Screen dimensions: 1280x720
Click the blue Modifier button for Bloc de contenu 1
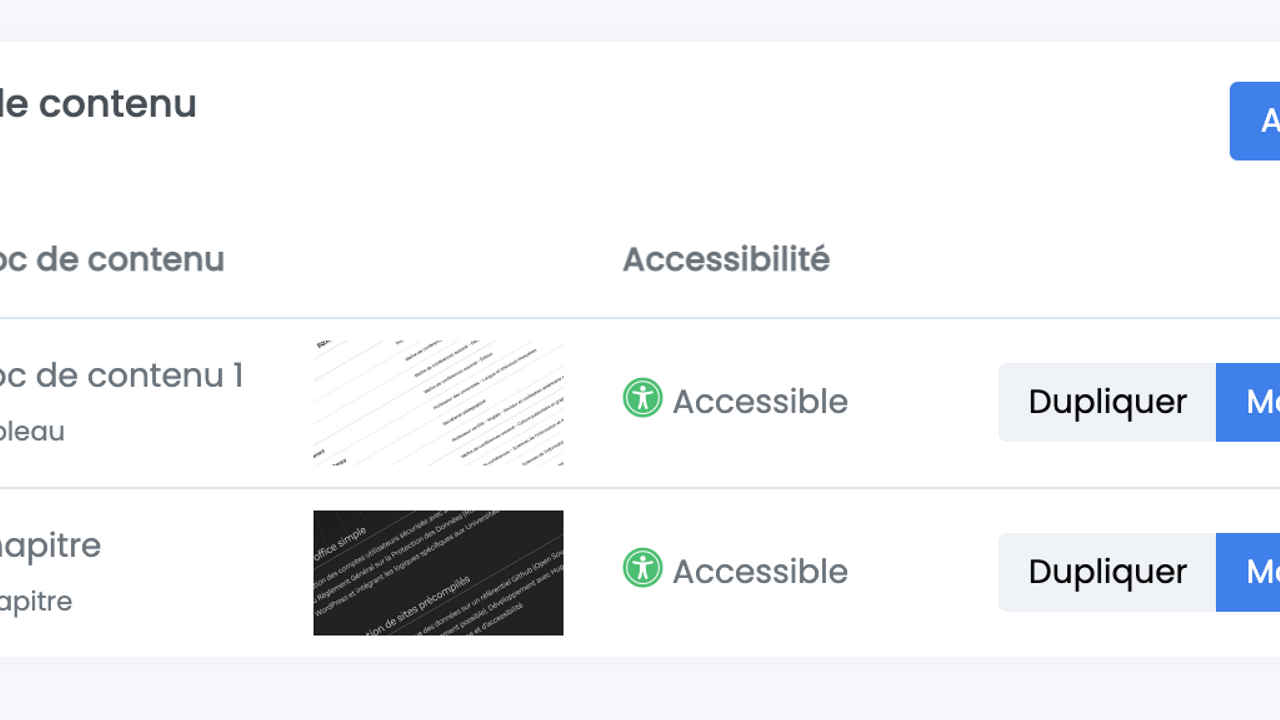(x=1250, y=402)
